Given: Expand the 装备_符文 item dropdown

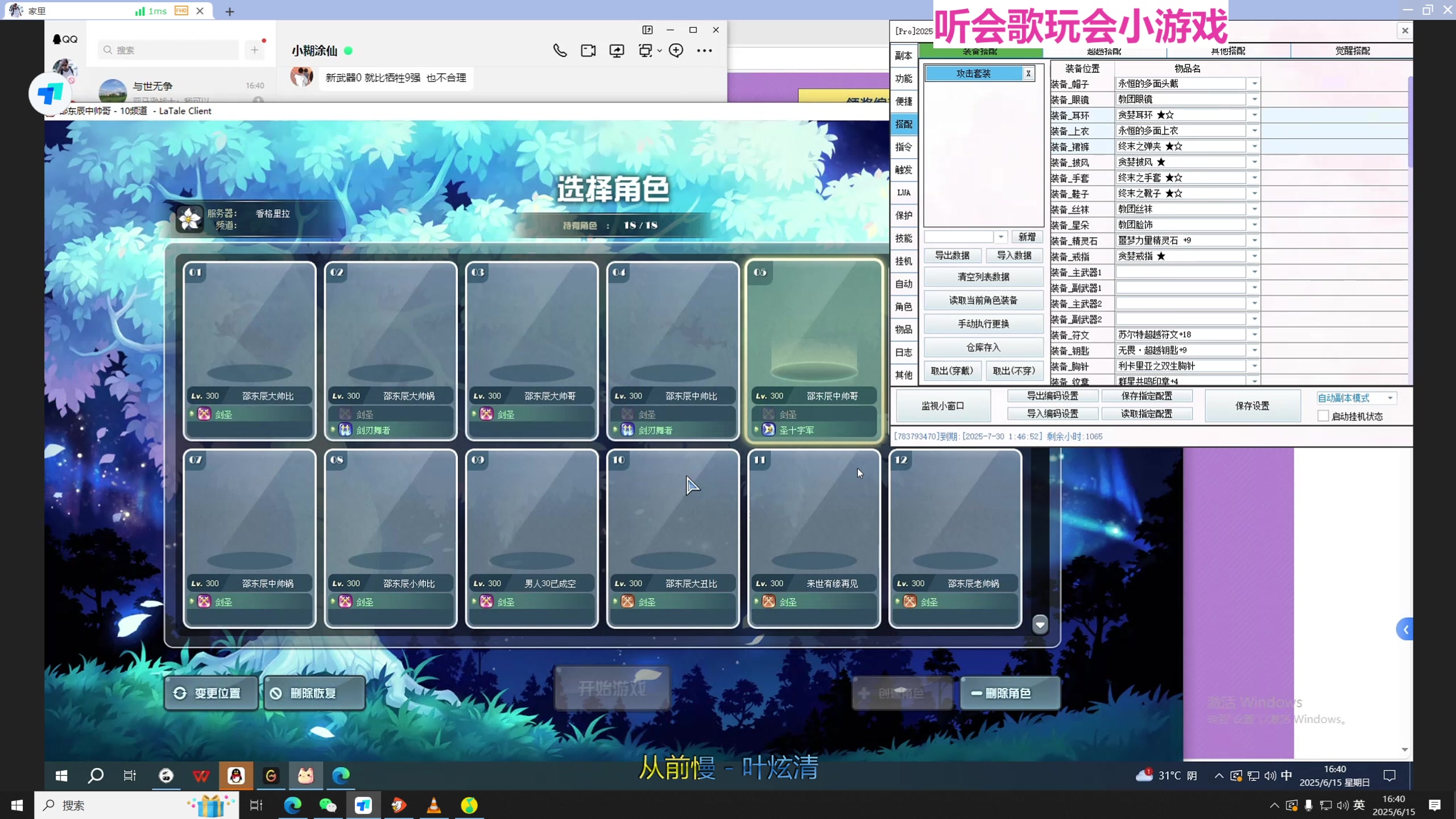Looking at the screenshot, I should [x=1255, y=334].
